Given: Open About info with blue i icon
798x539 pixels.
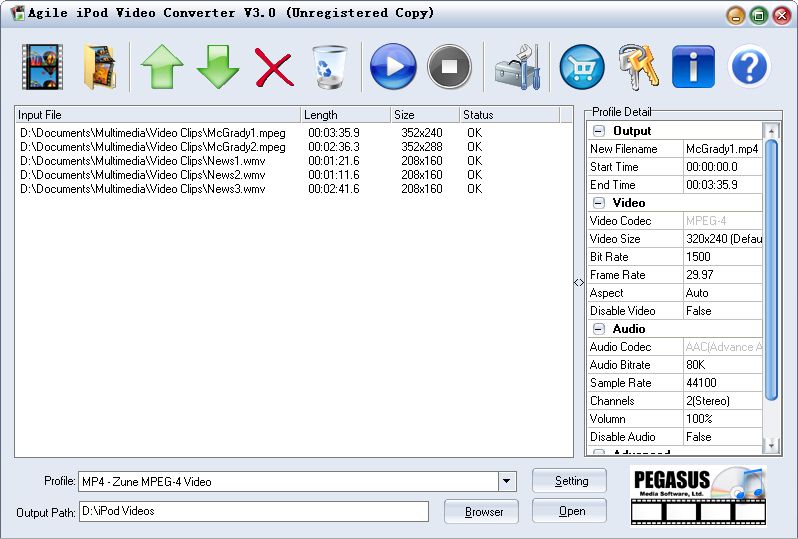Looking at the screenshot, I should pyautogui.click(x=693, y=67).
